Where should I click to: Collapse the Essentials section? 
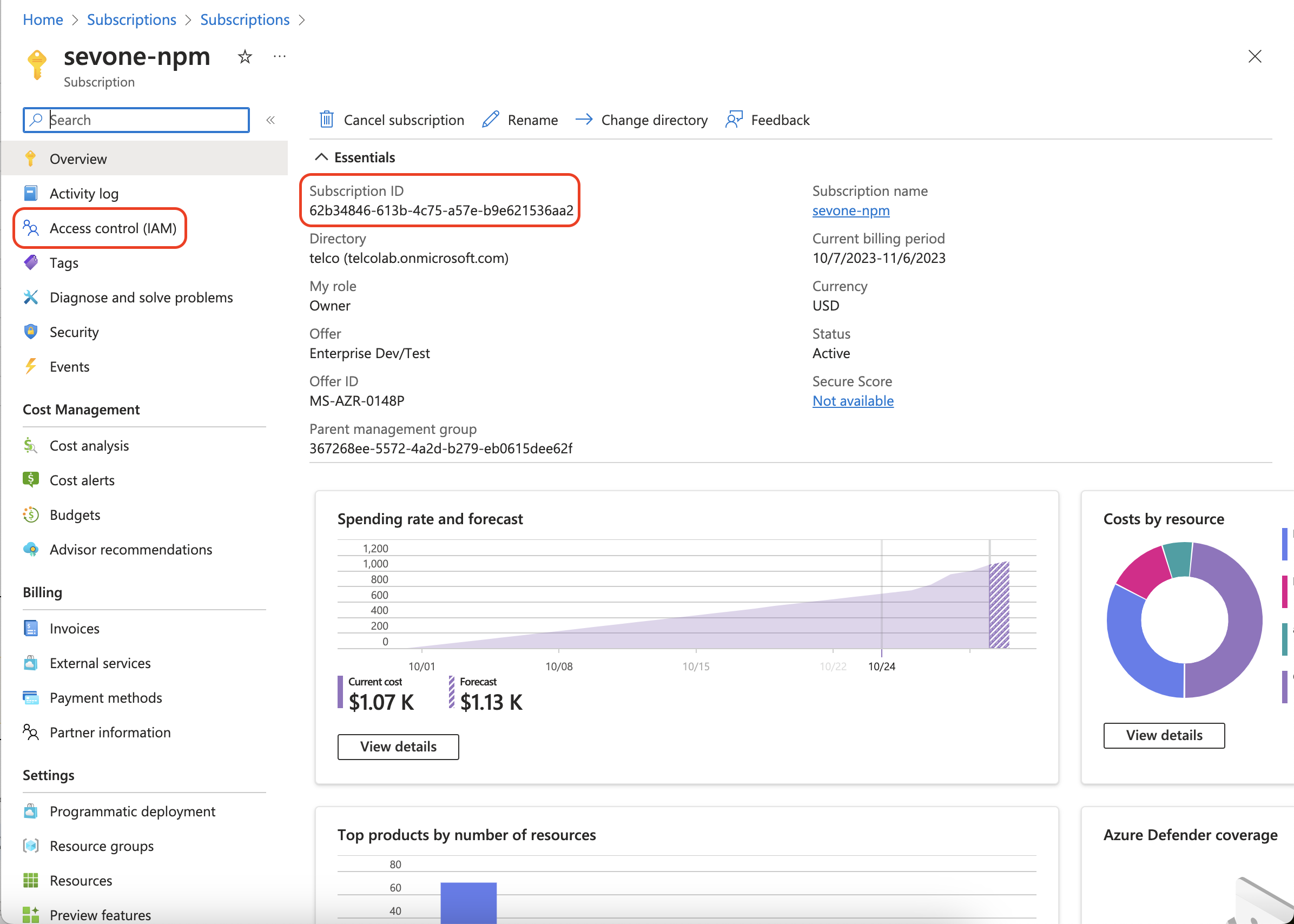pos(321,157)
